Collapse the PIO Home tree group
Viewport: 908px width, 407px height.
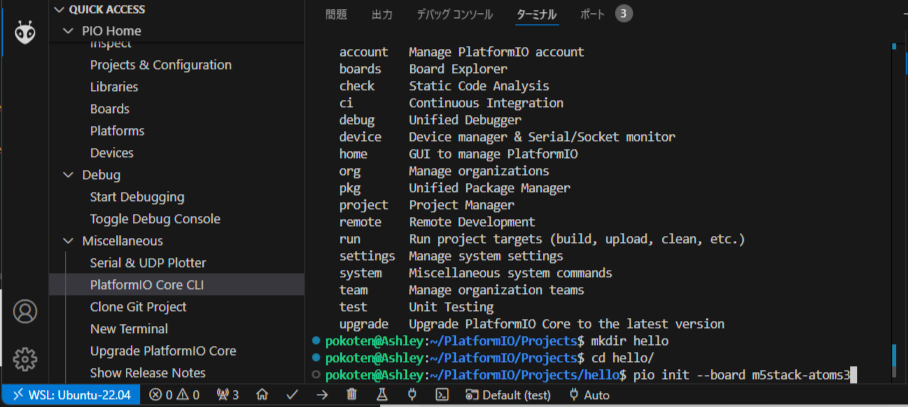(68, 31)
